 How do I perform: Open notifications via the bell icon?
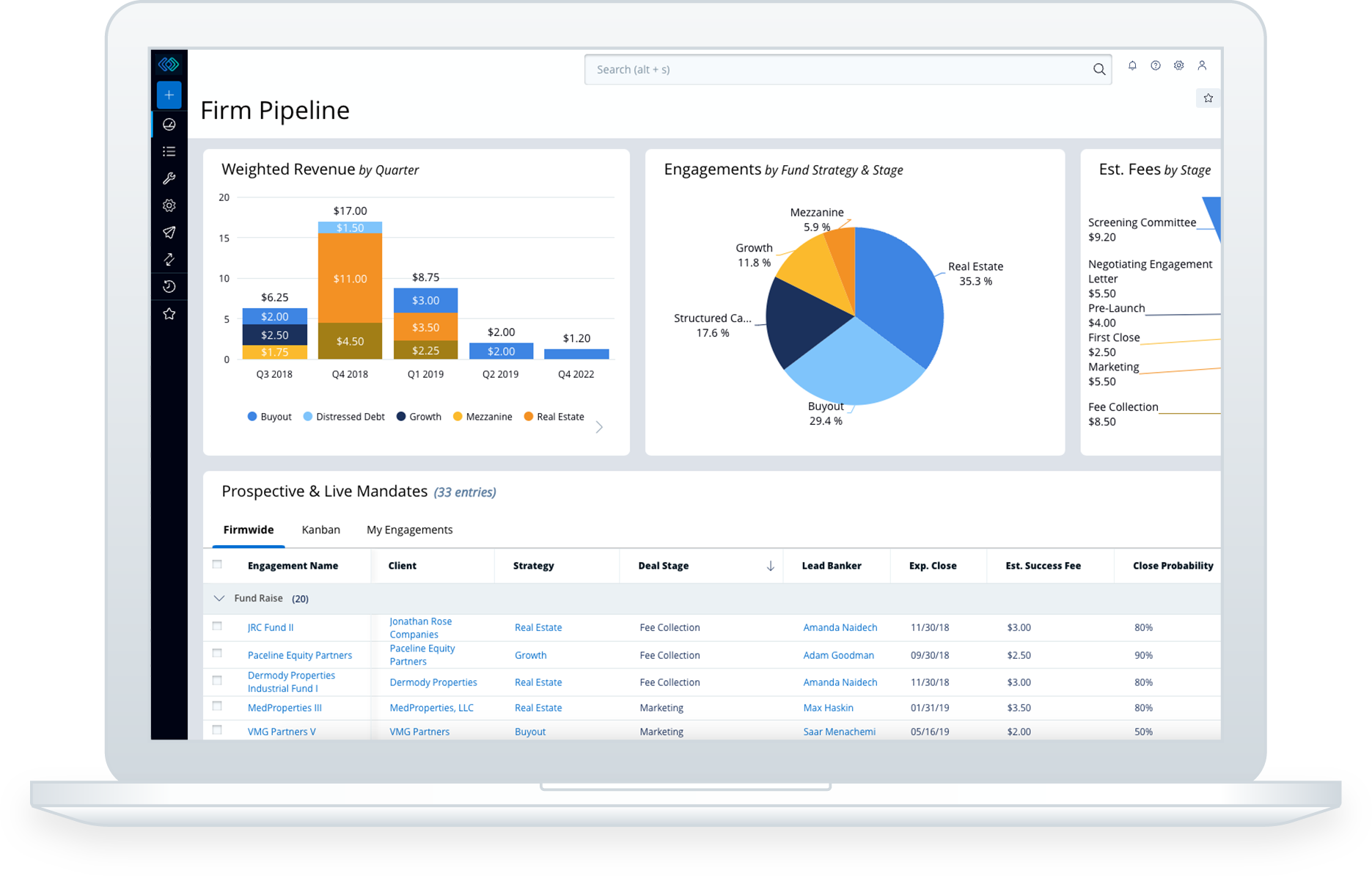click(1132, 65)
